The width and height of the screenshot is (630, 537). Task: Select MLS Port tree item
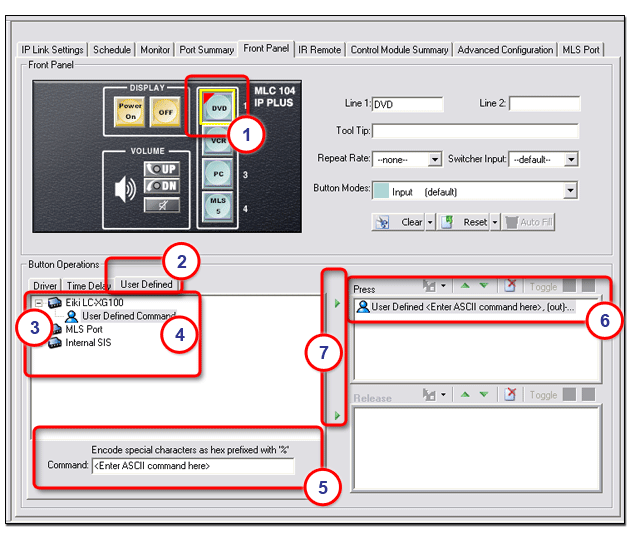pyautogui.click(x=84, y=329)
